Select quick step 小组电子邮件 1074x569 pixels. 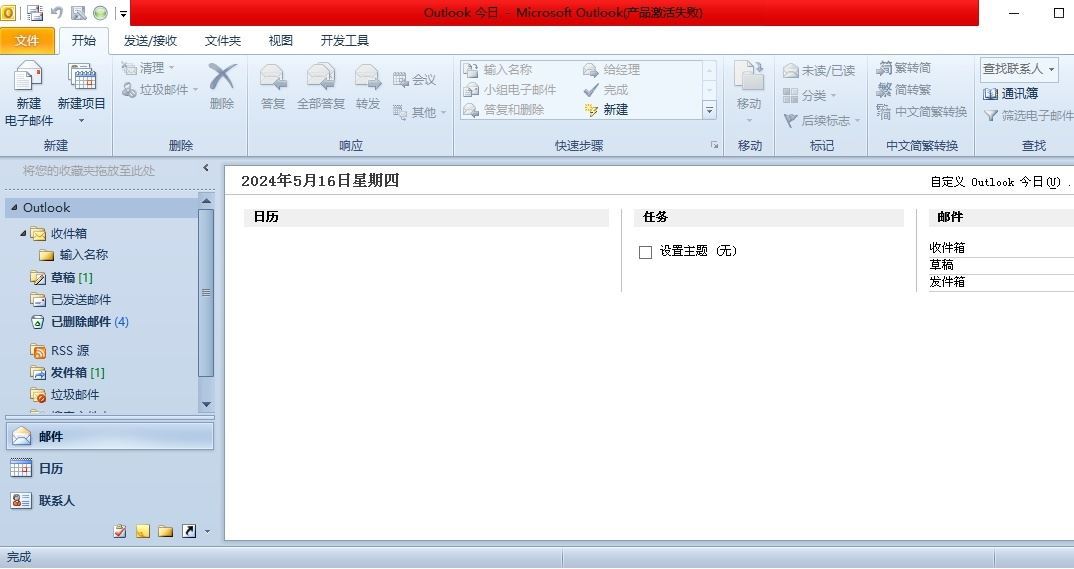pyautogui.click(x=510, y=89)
